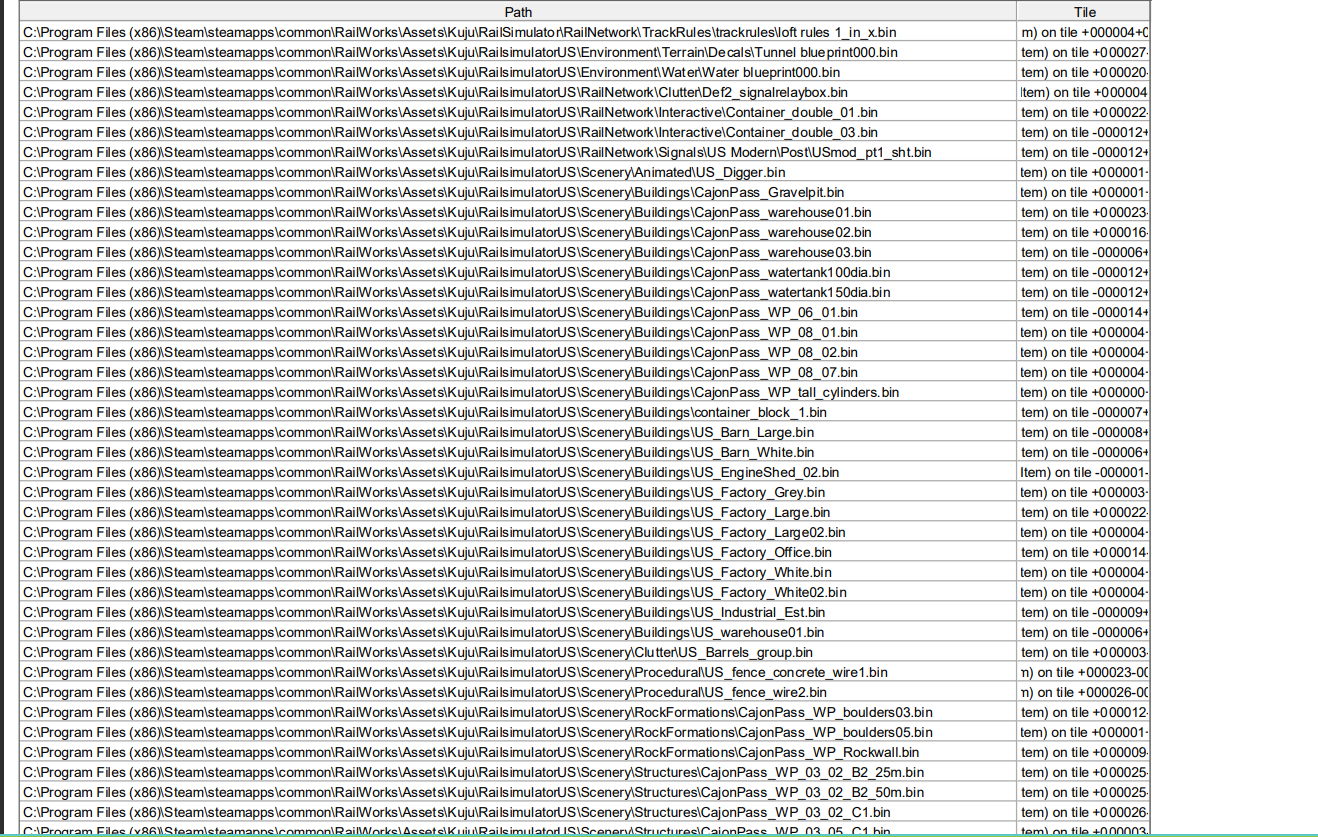Select the 'CajonPass_WP_Rockwall.bin' path row
1318x837 pixels.
click(x=518, y=752)
